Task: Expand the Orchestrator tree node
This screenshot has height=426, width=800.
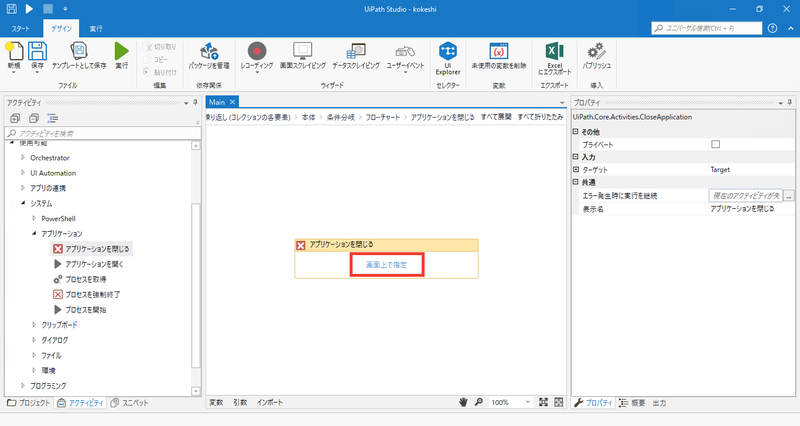Action: pyautogui.click(x=23, y=158)
